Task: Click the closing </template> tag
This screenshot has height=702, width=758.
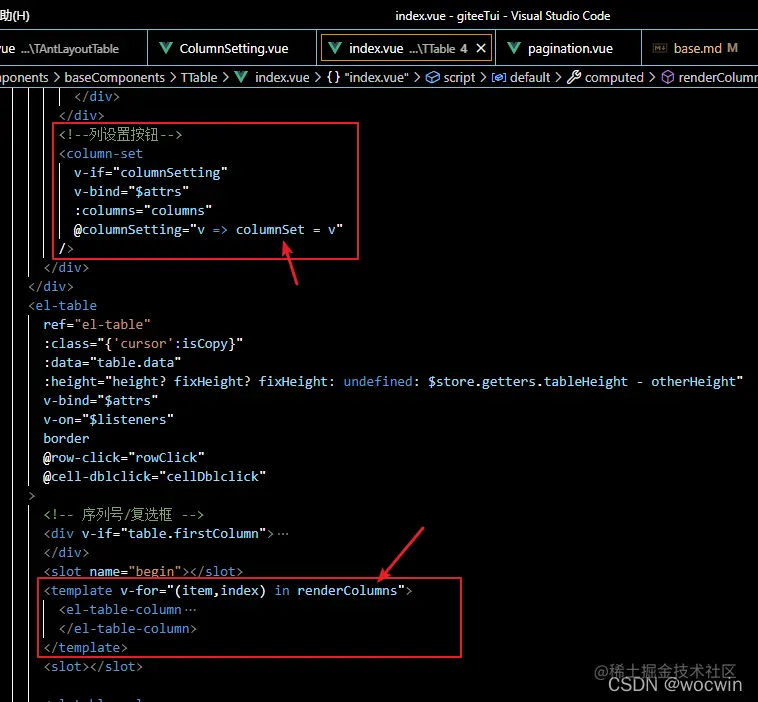Action: (86, 648)
